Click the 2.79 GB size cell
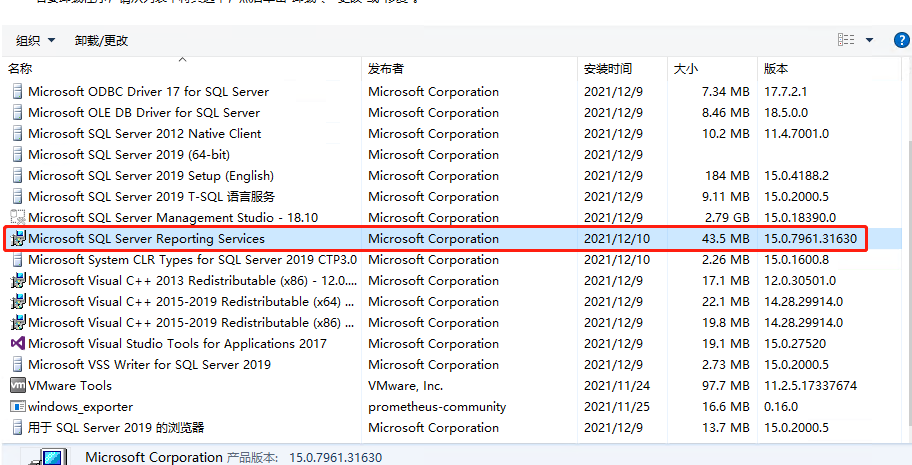This screenshot has height=465, width=912. (x=726, y=217)
